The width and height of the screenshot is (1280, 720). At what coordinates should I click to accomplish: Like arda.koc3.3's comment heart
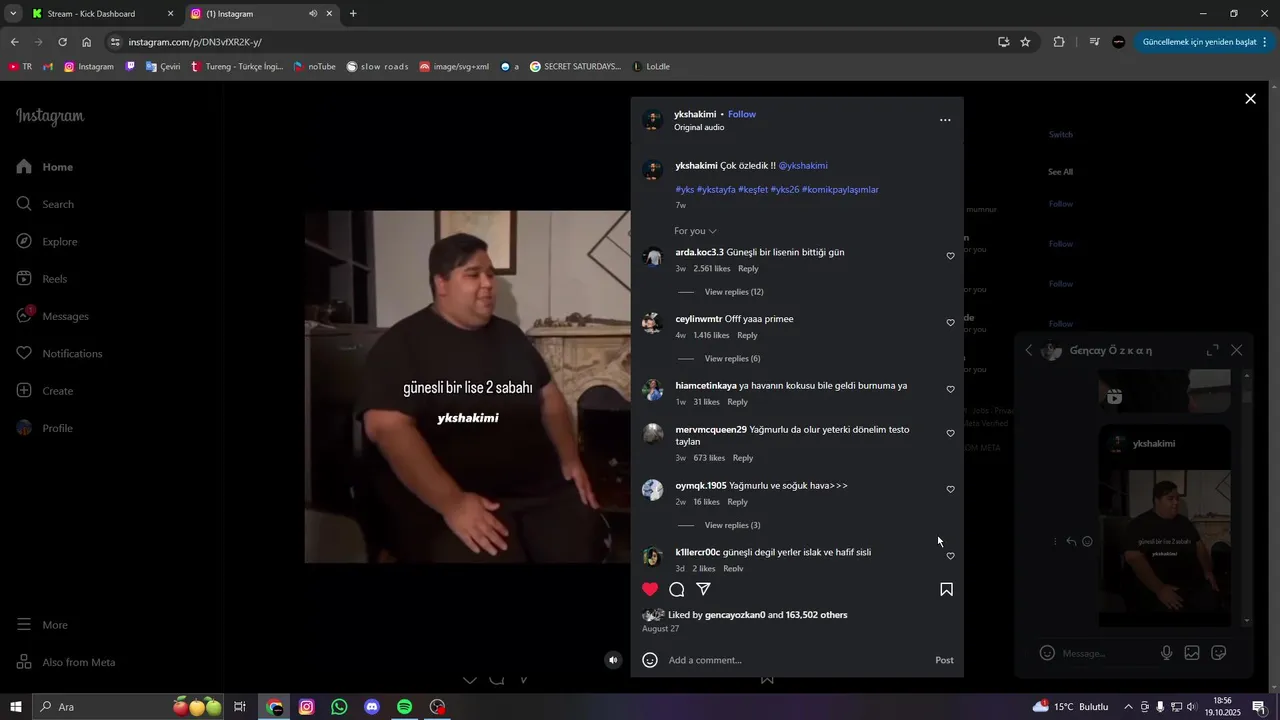click(950, 256)
